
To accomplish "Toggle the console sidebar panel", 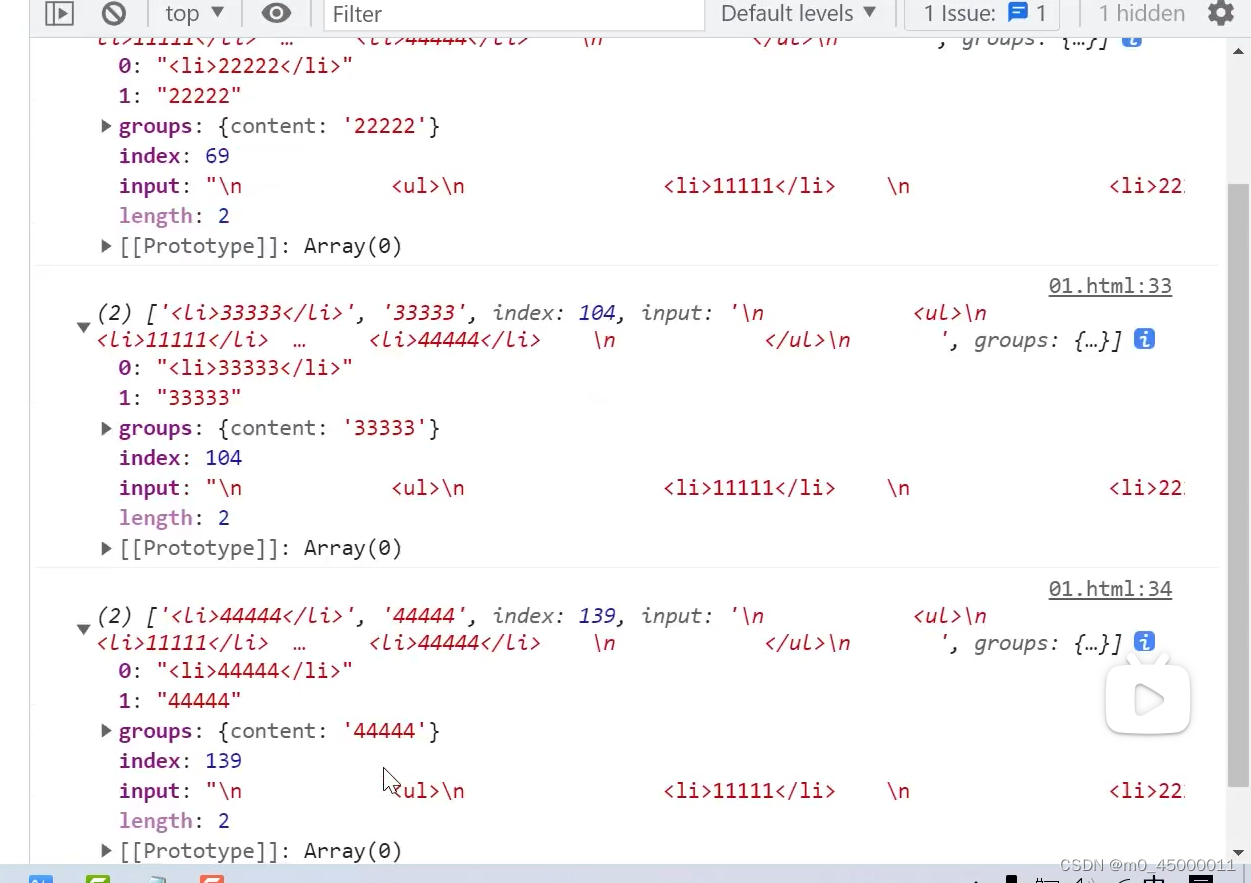I will tap(59, 14).
